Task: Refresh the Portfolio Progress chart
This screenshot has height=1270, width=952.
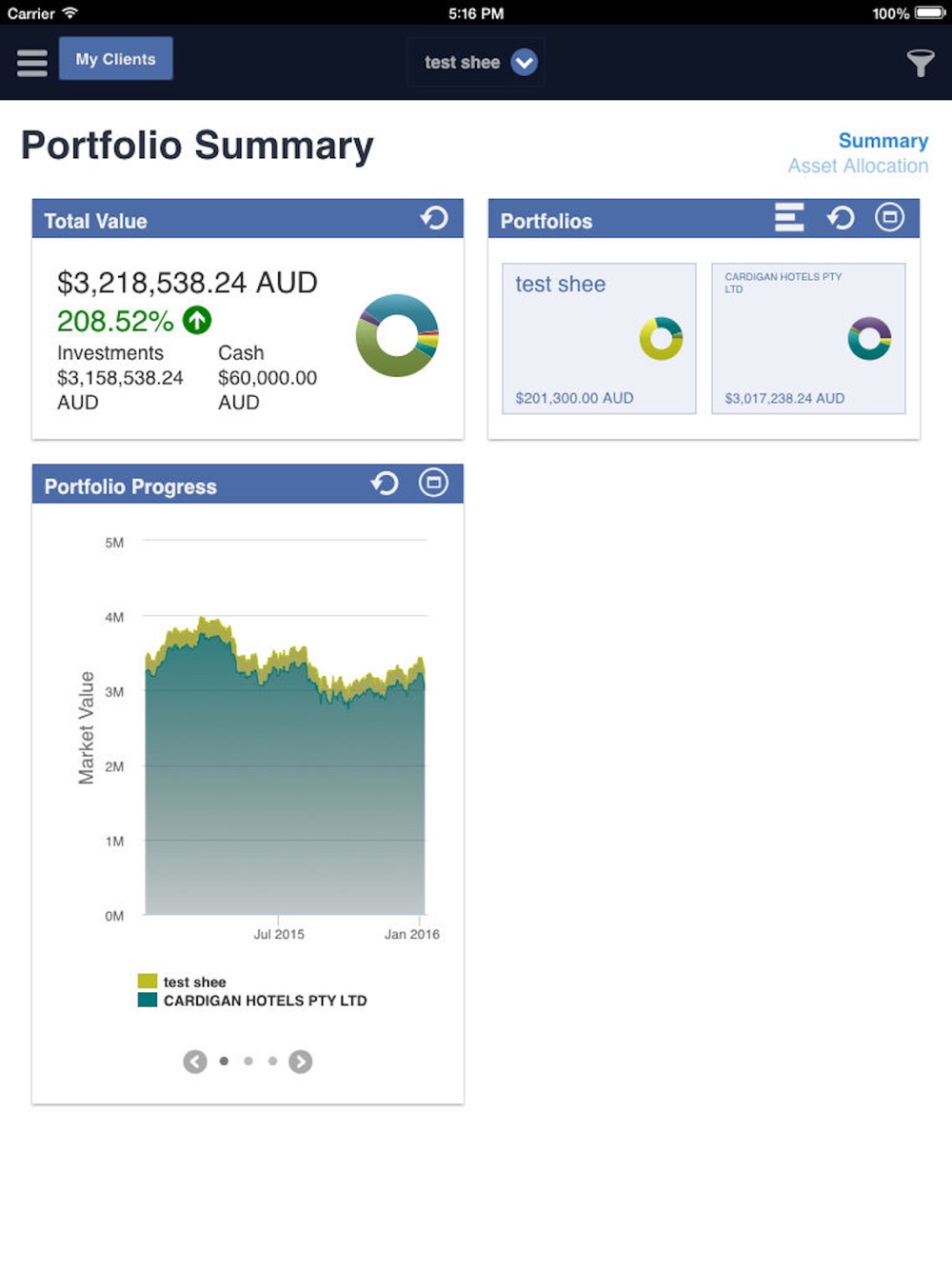Action: [385, 484]
